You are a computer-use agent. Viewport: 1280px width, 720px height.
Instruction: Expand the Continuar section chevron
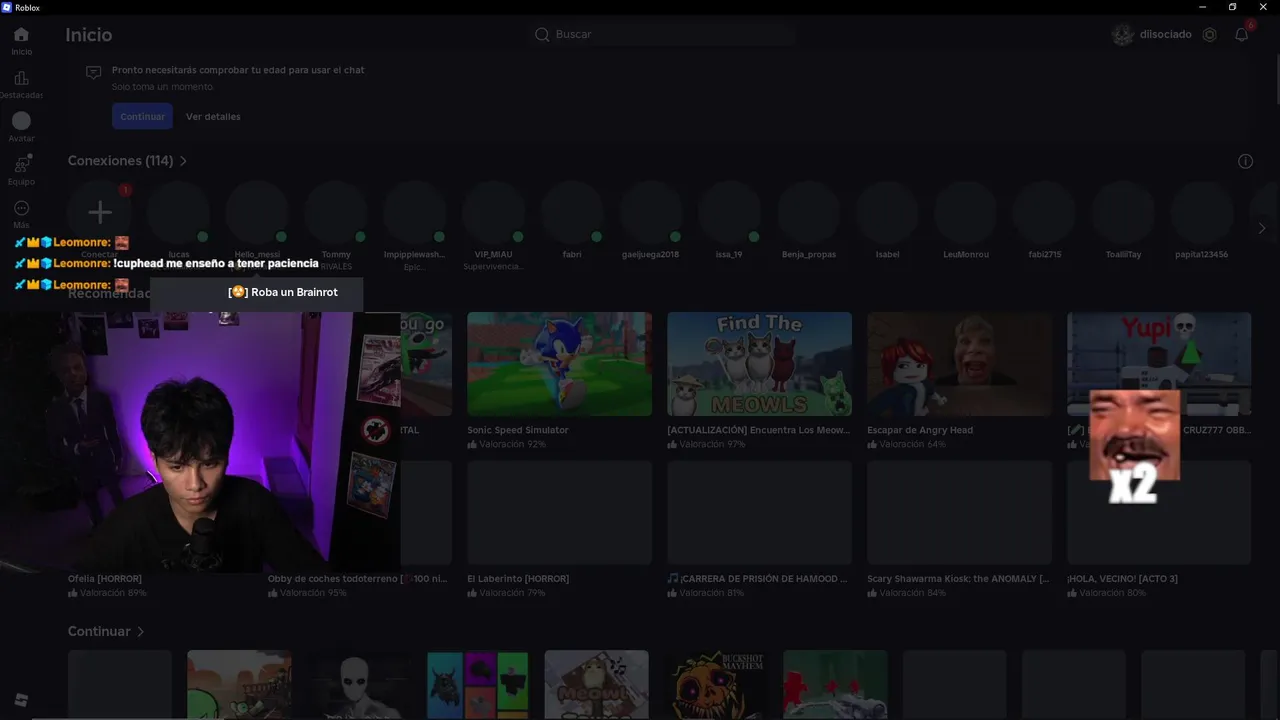140,632
